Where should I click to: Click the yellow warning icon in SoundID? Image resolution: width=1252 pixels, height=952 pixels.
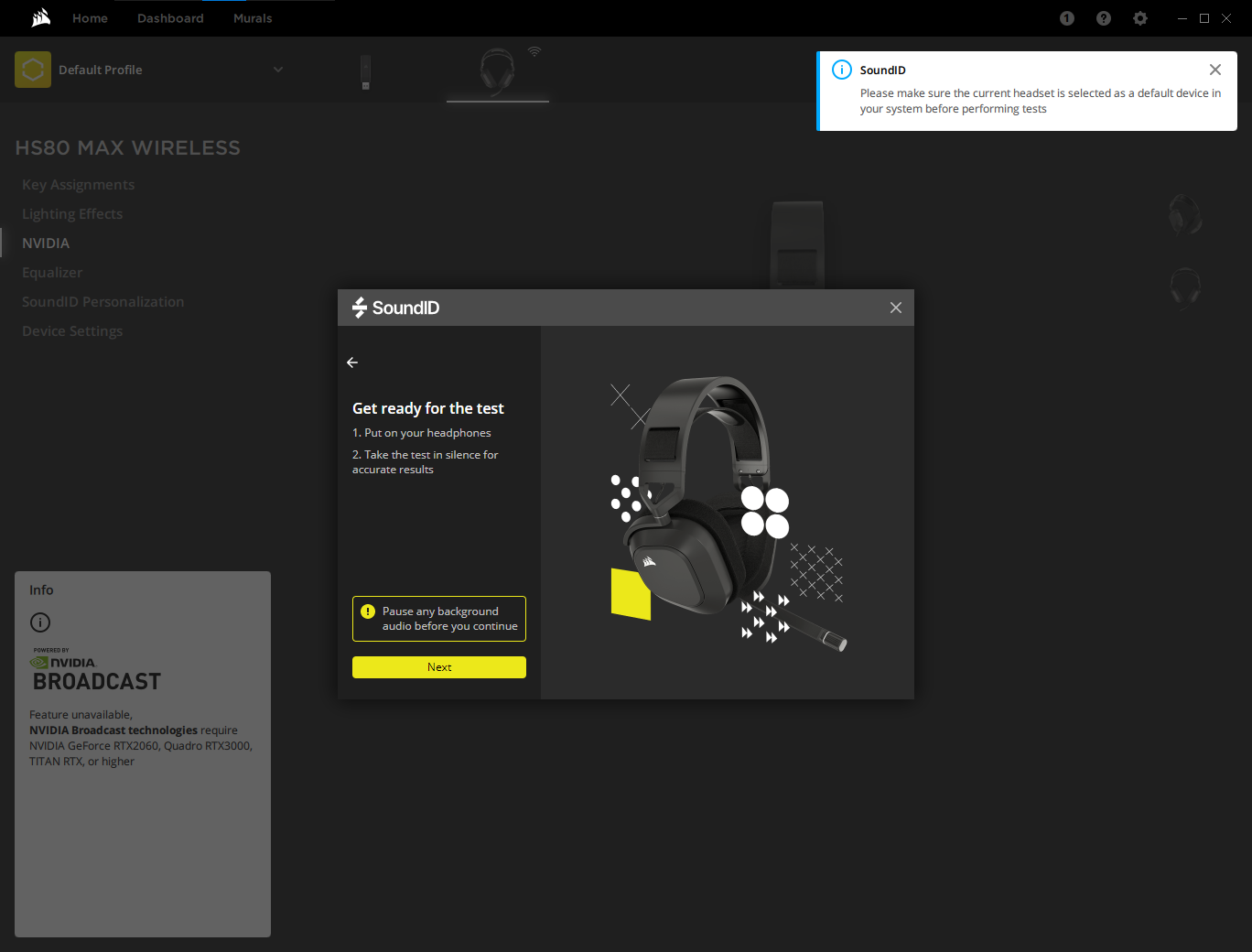tap(368, 611)
